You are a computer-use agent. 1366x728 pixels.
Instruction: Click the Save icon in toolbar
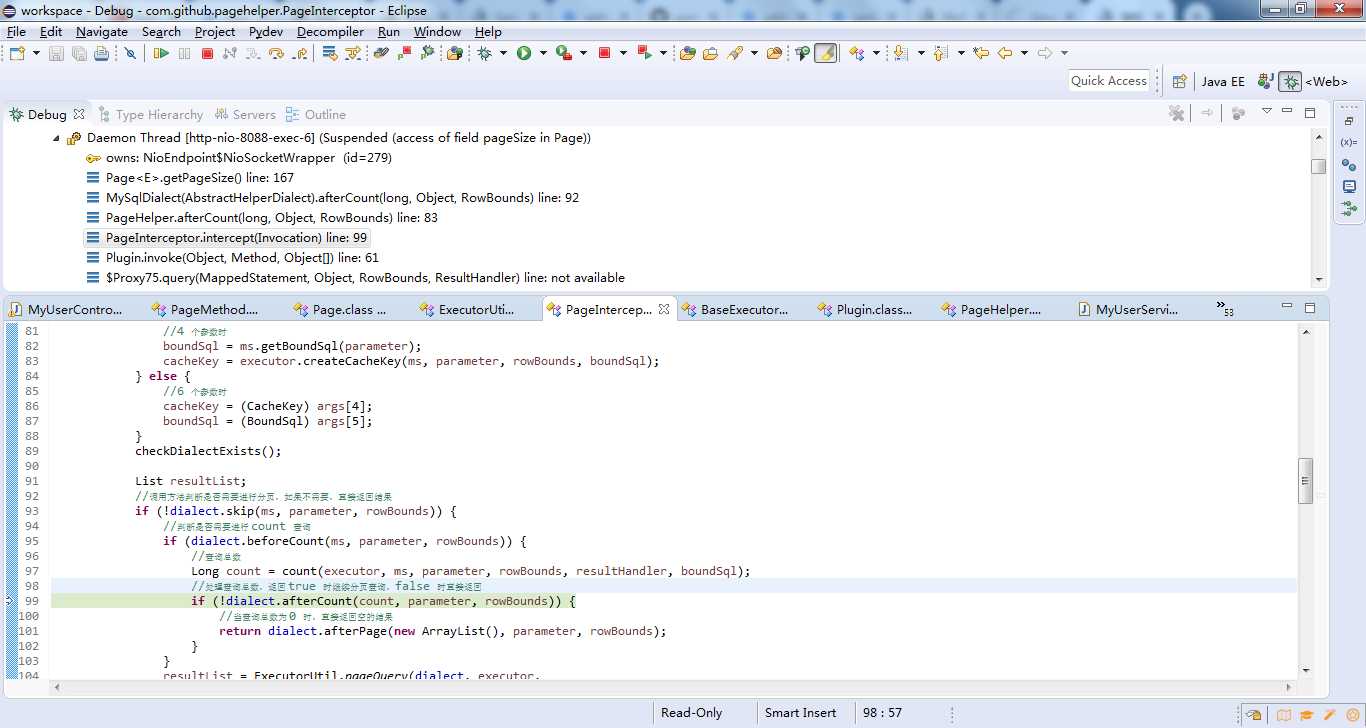(x=56, y=53)
